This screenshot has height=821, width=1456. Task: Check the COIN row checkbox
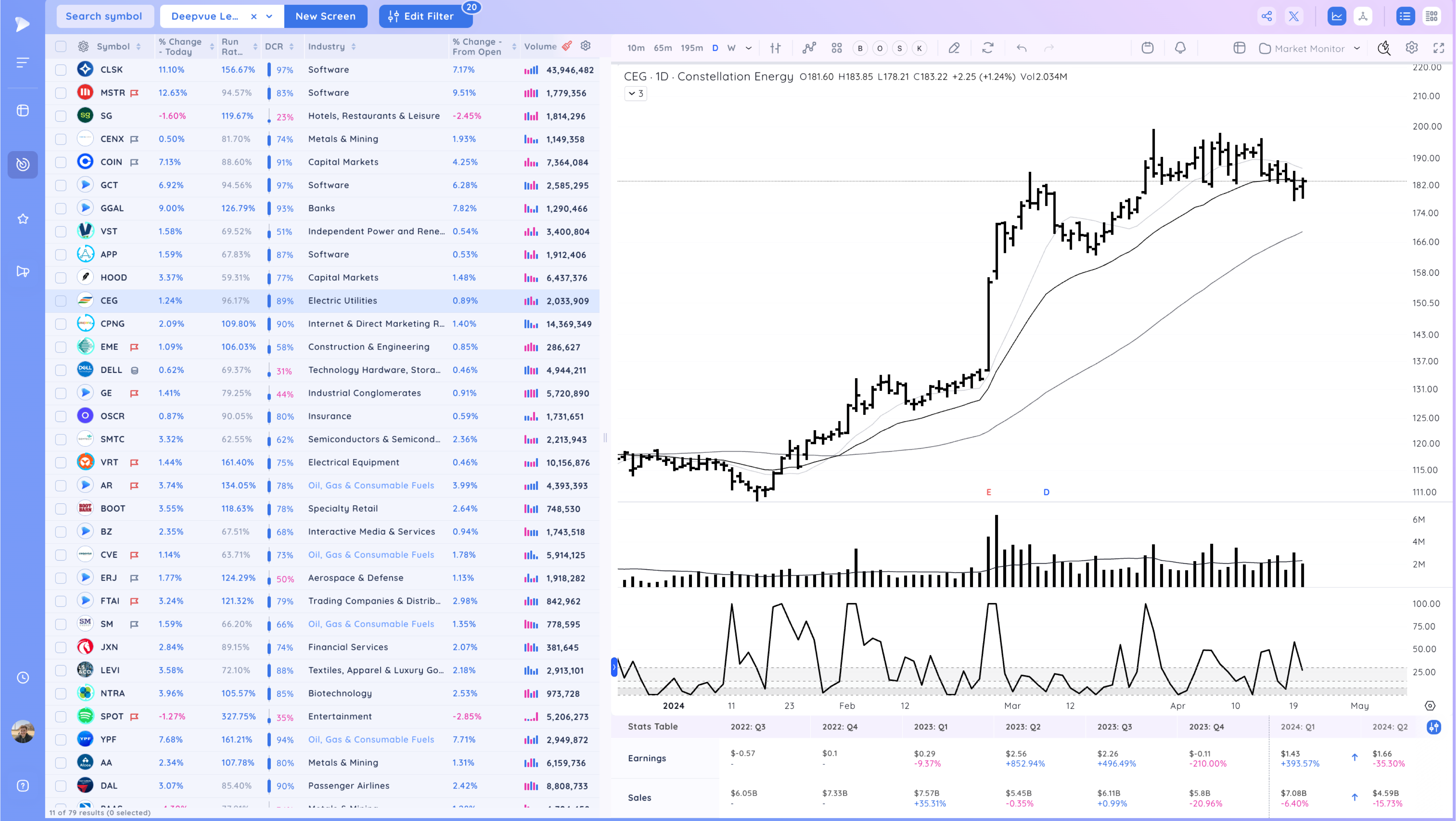click(x=61, y=162)
